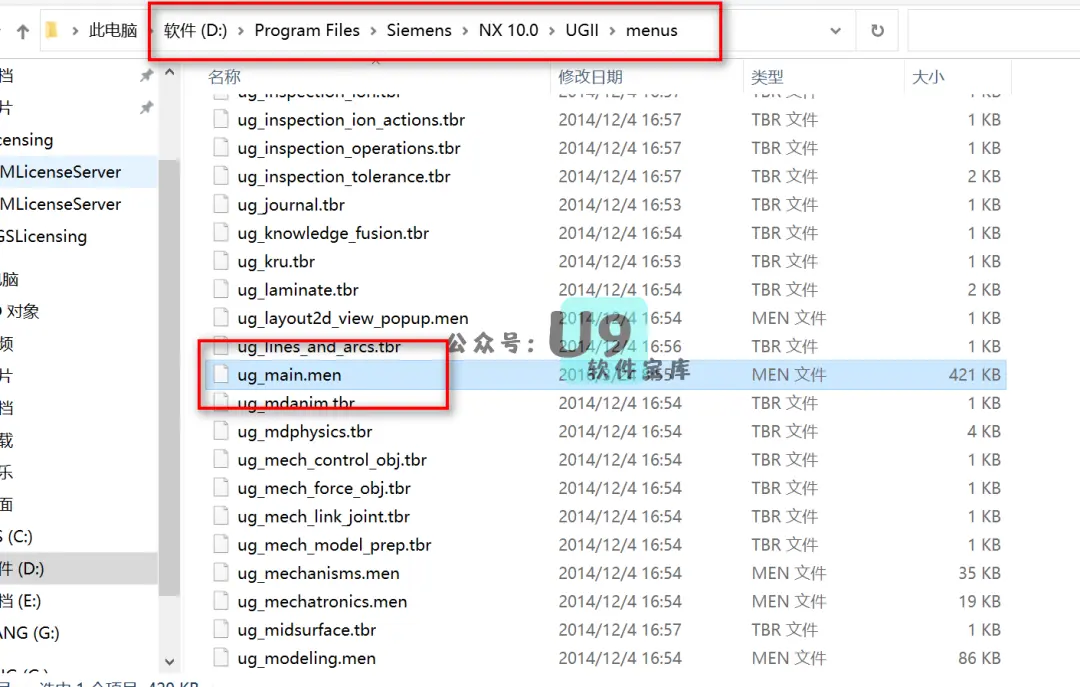This screenshot has height=687, width=1080.
Task: Click the refresh icon in the address bar
Action: click(877, 30)
